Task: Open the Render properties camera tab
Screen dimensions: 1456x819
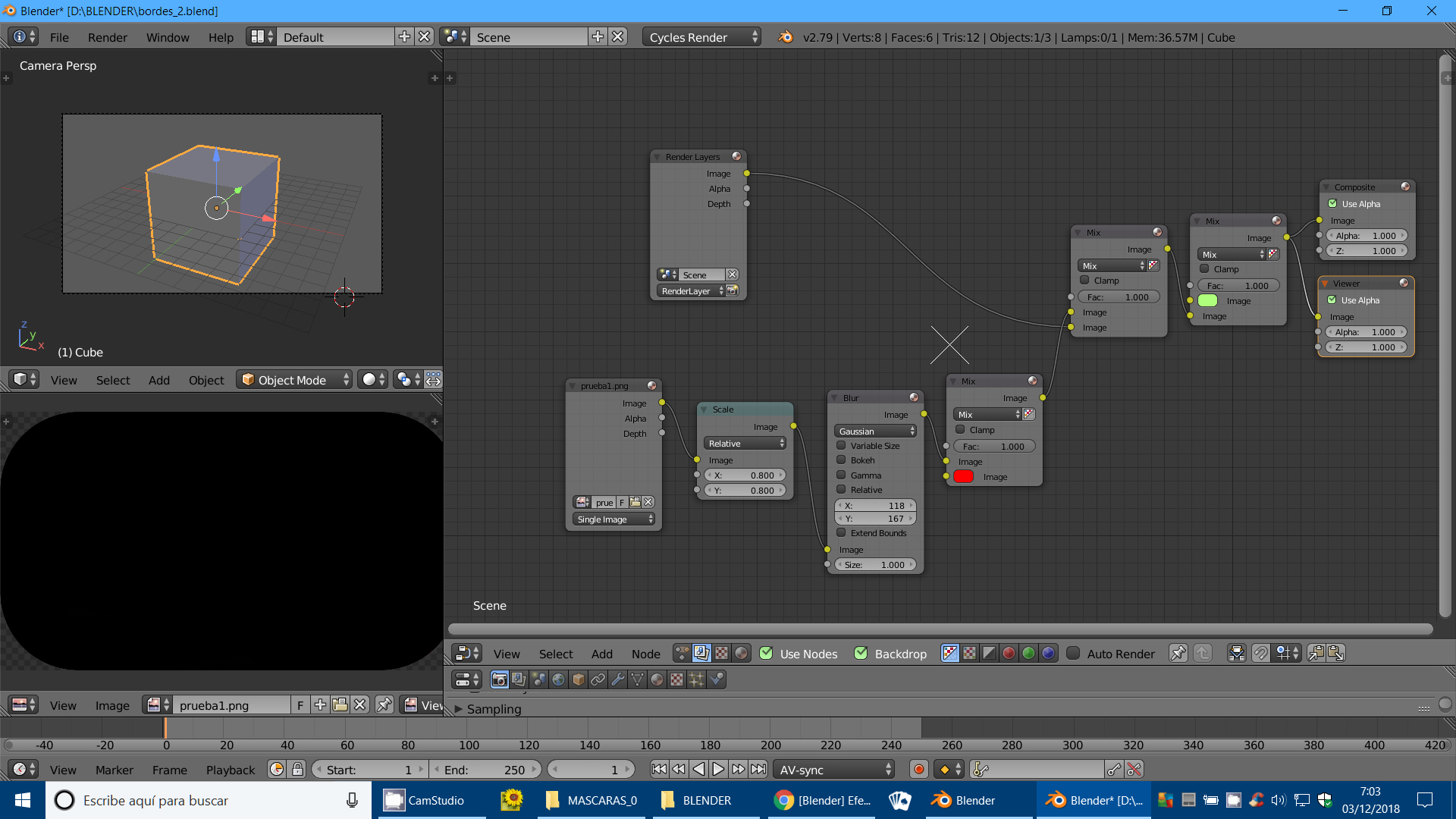Action: tap(499, 680)
